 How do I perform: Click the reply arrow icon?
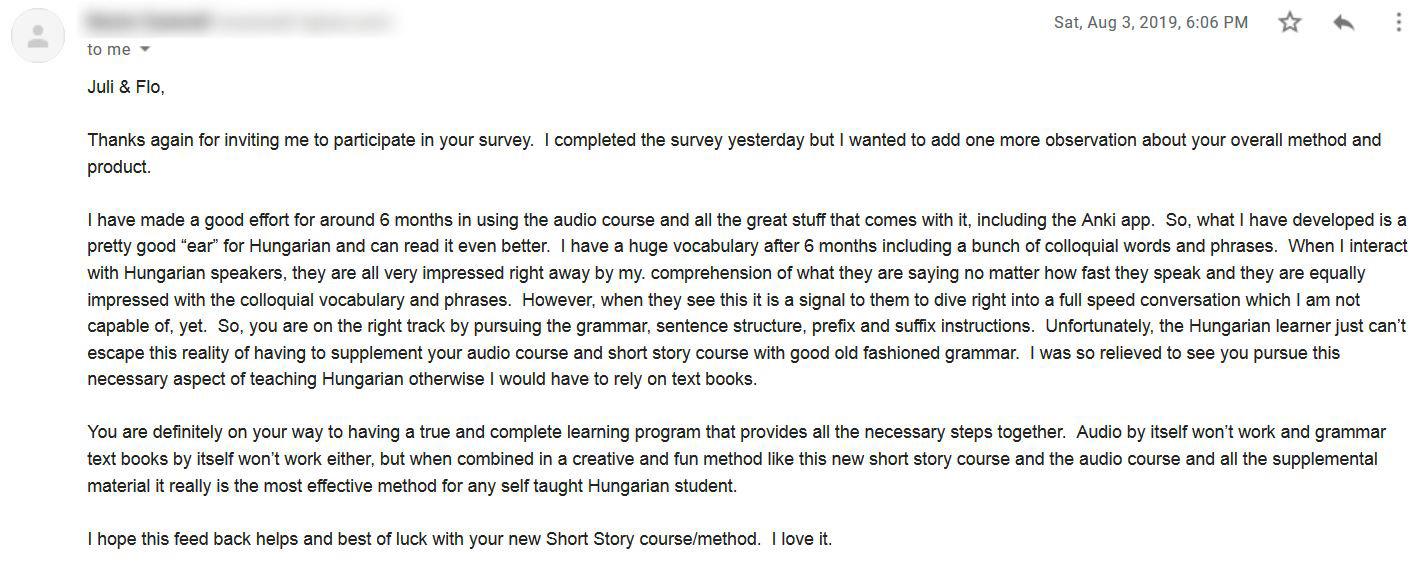tap(1344, 22)
